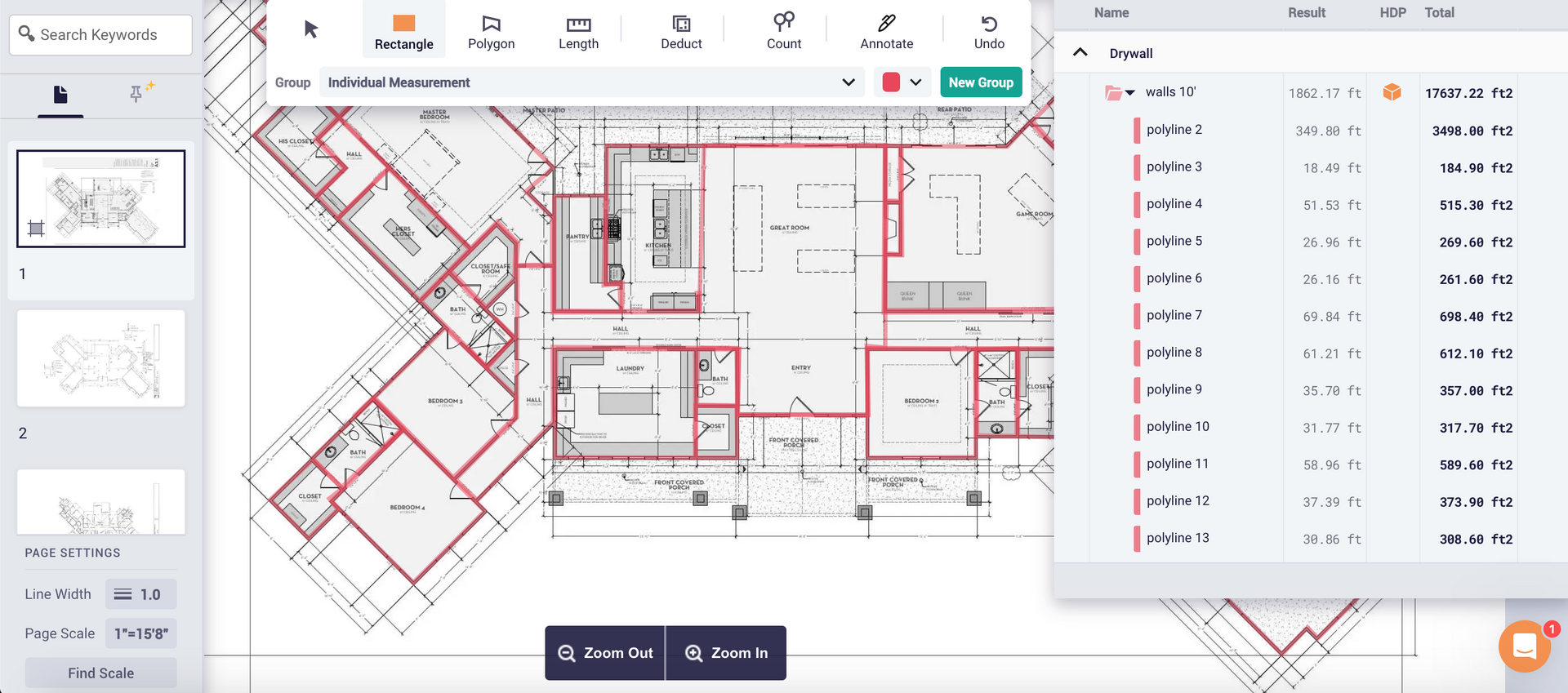This screenshot has width=1568, height=693.
Task: Click the Name column header
Action: click(1111, 13)
